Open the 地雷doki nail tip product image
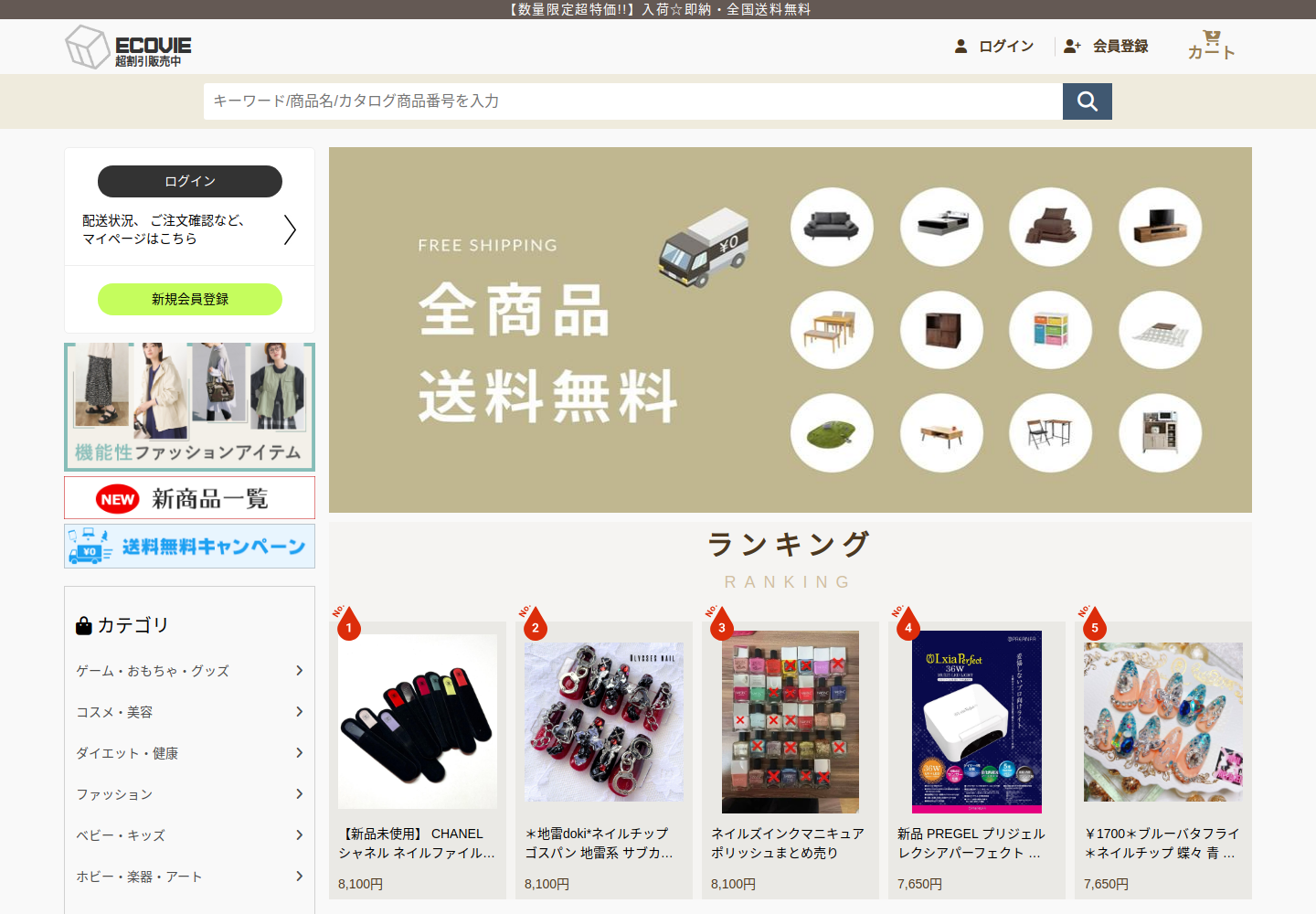Screen dimensions: 1316x914 [x=604, y=722]
